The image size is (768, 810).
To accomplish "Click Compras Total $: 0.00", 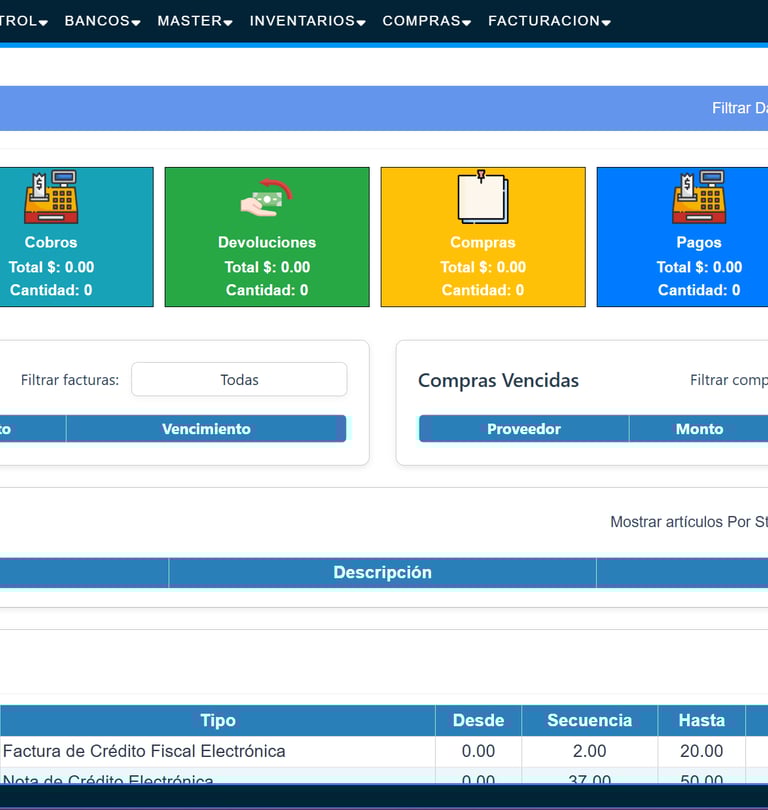I will pyautogui.click(x=483, y=267).
